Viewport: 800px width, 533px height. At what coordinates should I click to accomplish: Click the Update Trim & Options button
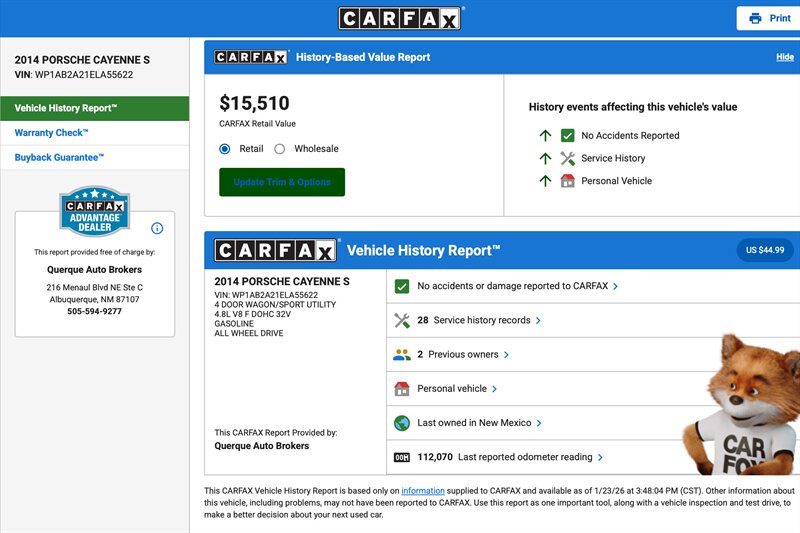(x=282, y=182)
